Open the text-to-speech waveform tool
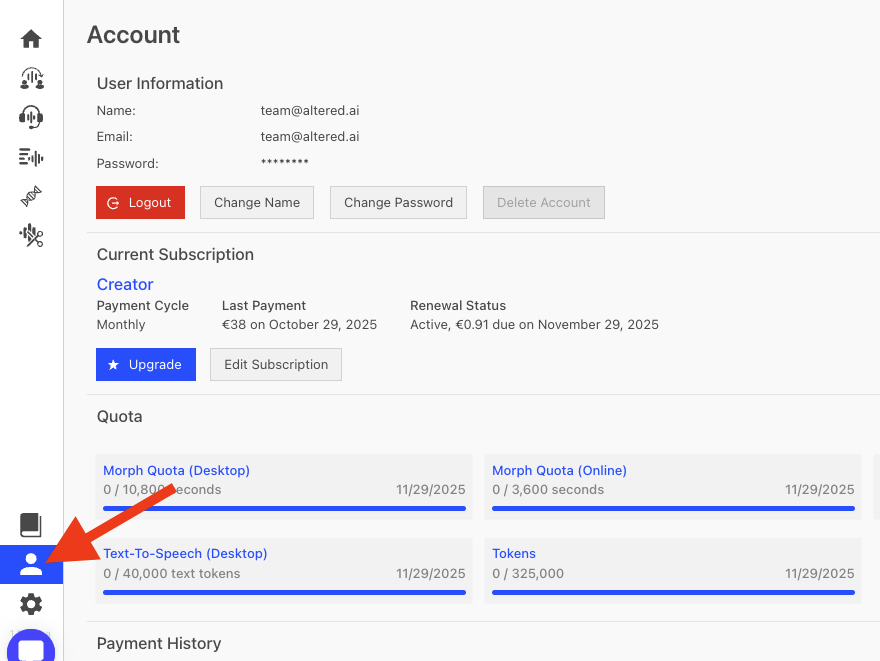 (31, 157)
